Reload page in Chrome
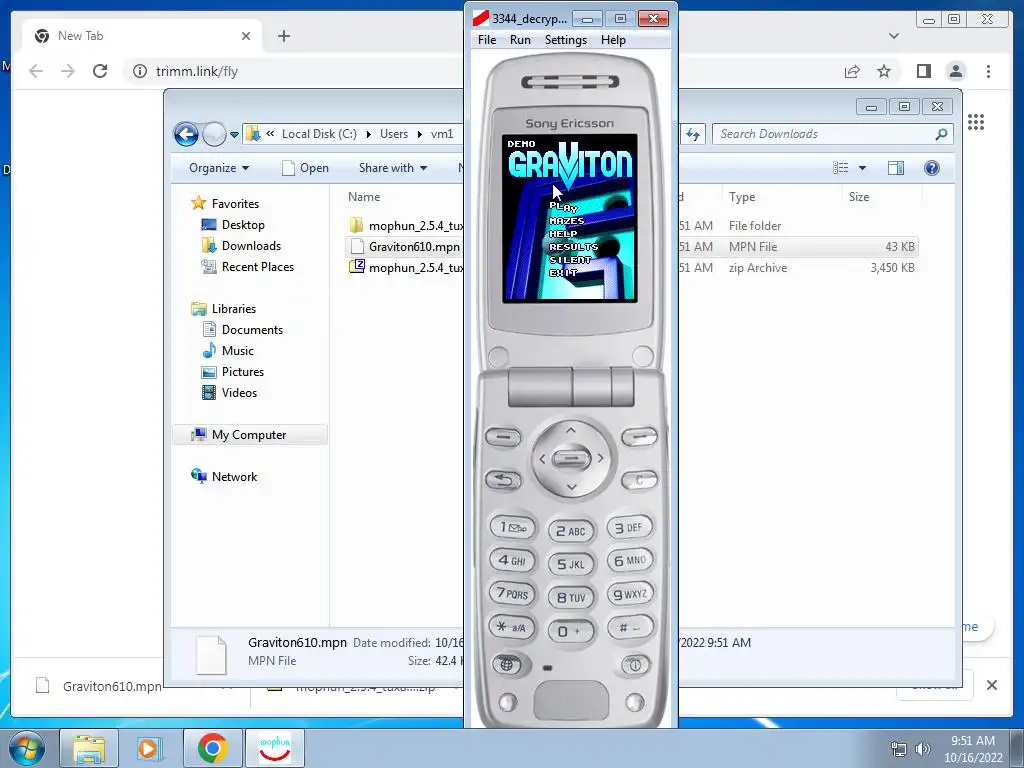This screenshot has width=1024, height=768. 100,71
